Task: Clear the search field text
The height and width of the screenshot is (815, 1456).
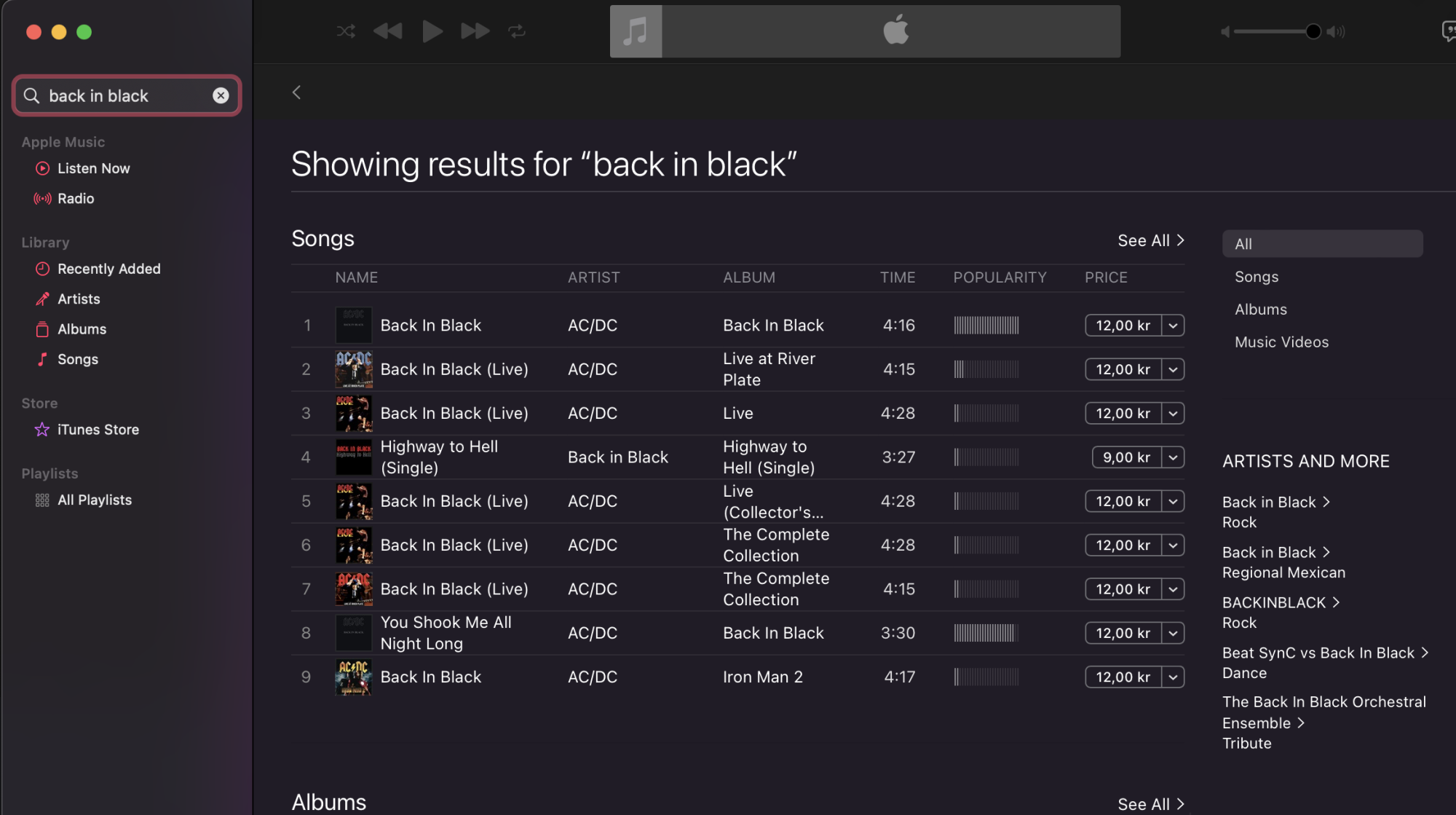Action: (x=221, y=95)
